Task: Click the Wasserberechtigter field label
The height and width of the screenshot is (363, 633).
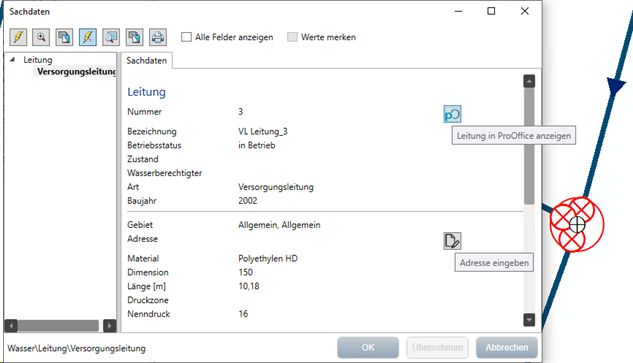Action: point(165,173)
